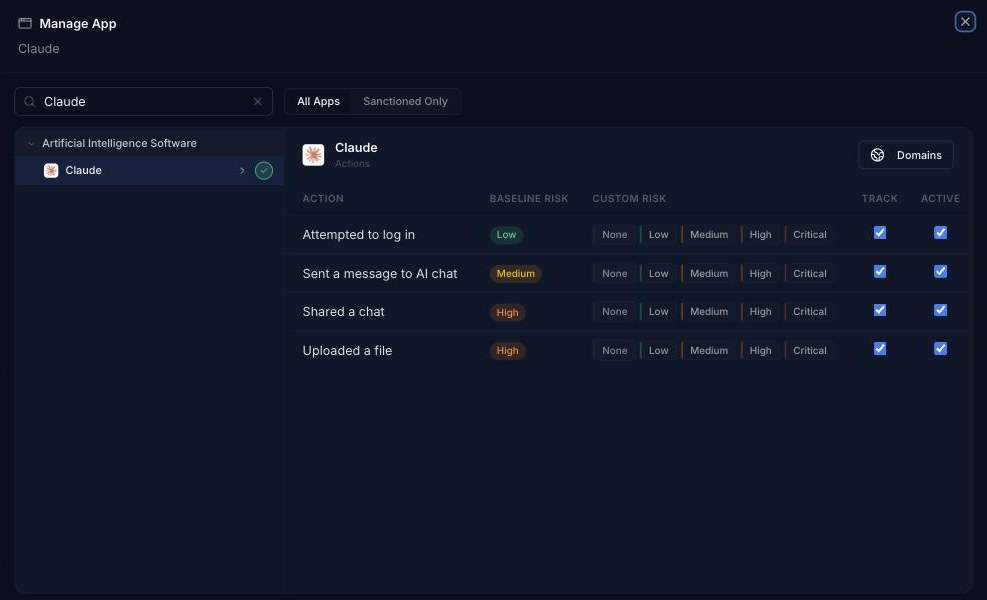Set Shared a chat custom risk Low
This screenshot has height=600, width=987.
pos(658,312)
